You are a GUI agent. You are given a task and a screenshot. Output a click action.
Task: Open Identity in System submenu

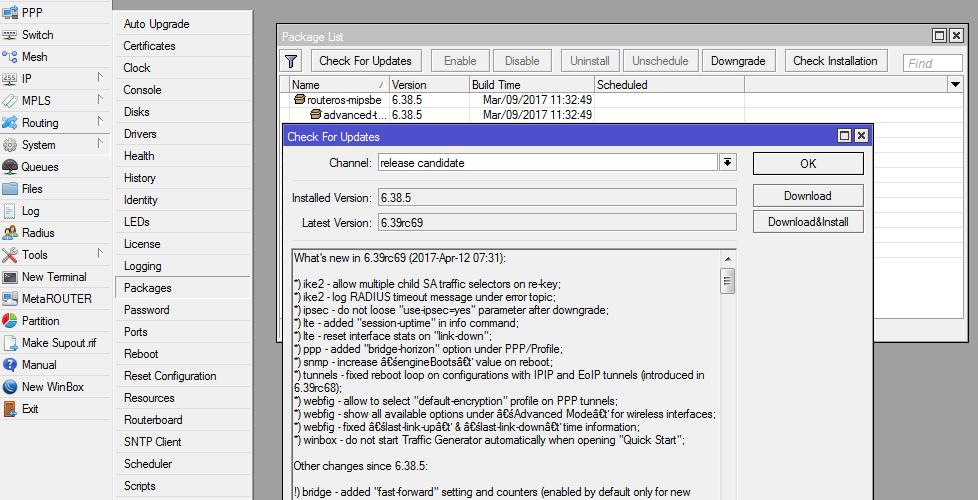[183, 200]
